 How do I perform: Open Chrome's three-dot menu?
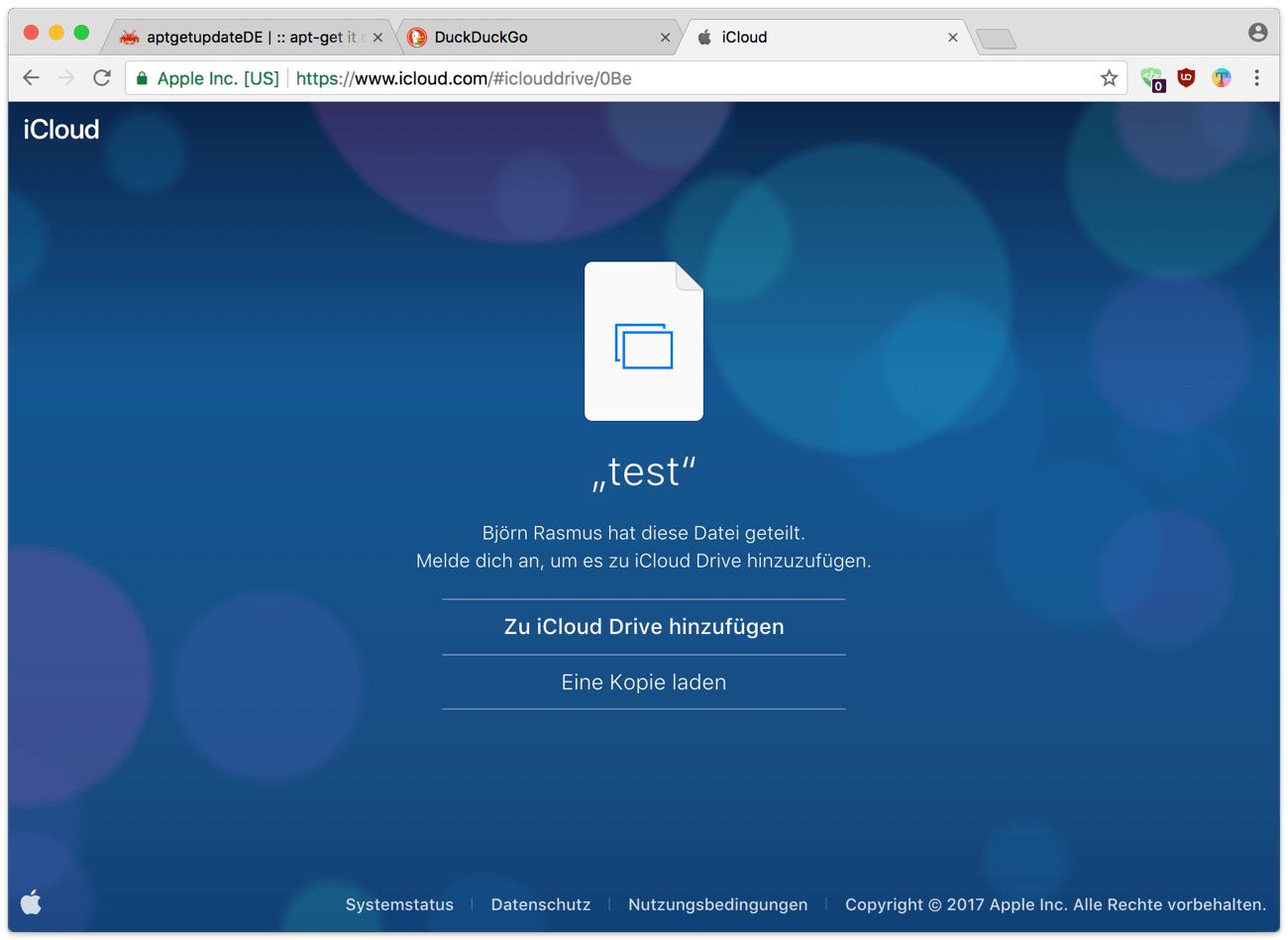(x=1256, y=78)
